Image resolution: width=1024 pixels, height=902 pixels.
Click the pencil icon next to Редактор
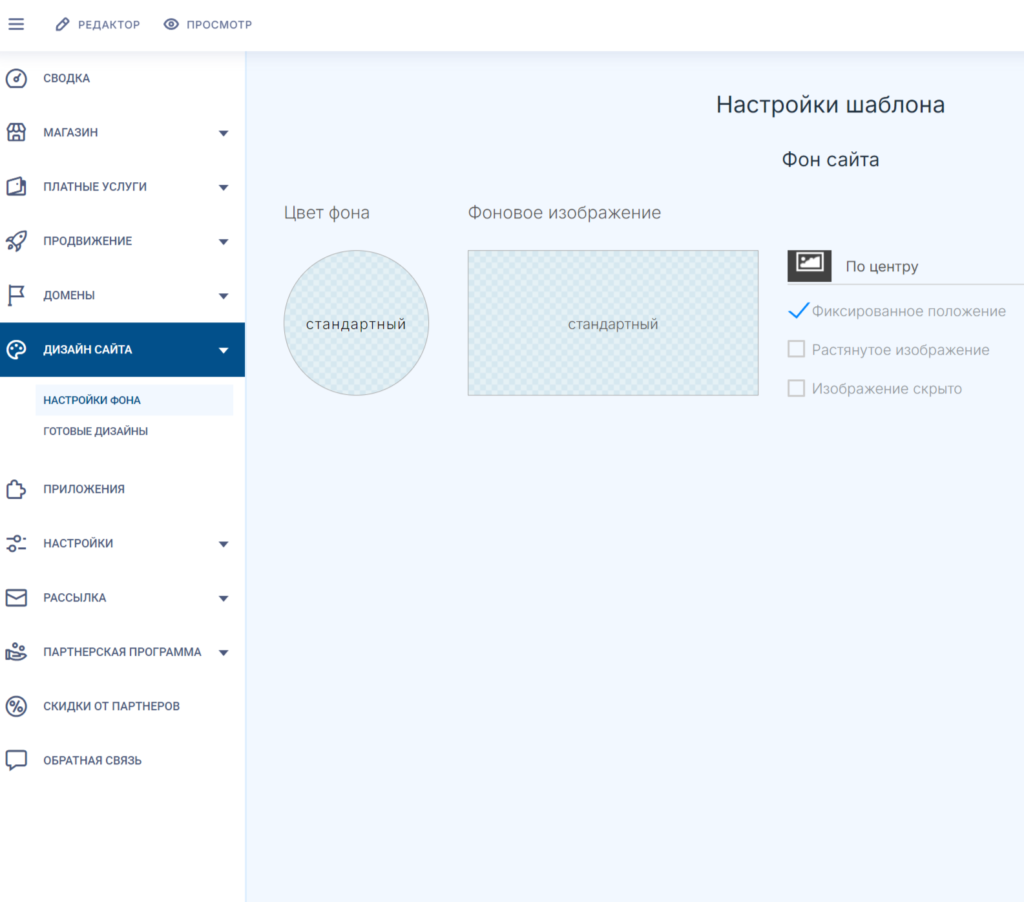[x=62, y=24]
